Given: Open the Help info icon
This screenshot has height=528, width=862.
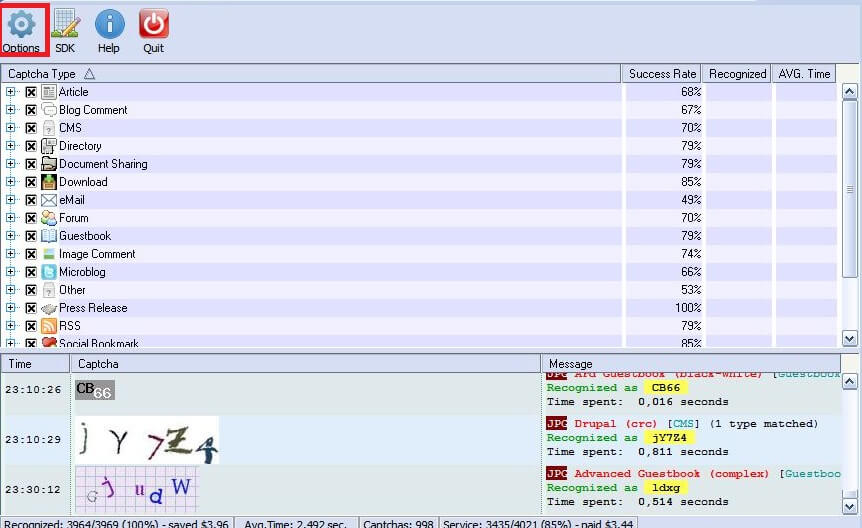Looking at the screenshot, I should [x=109, y=24].
